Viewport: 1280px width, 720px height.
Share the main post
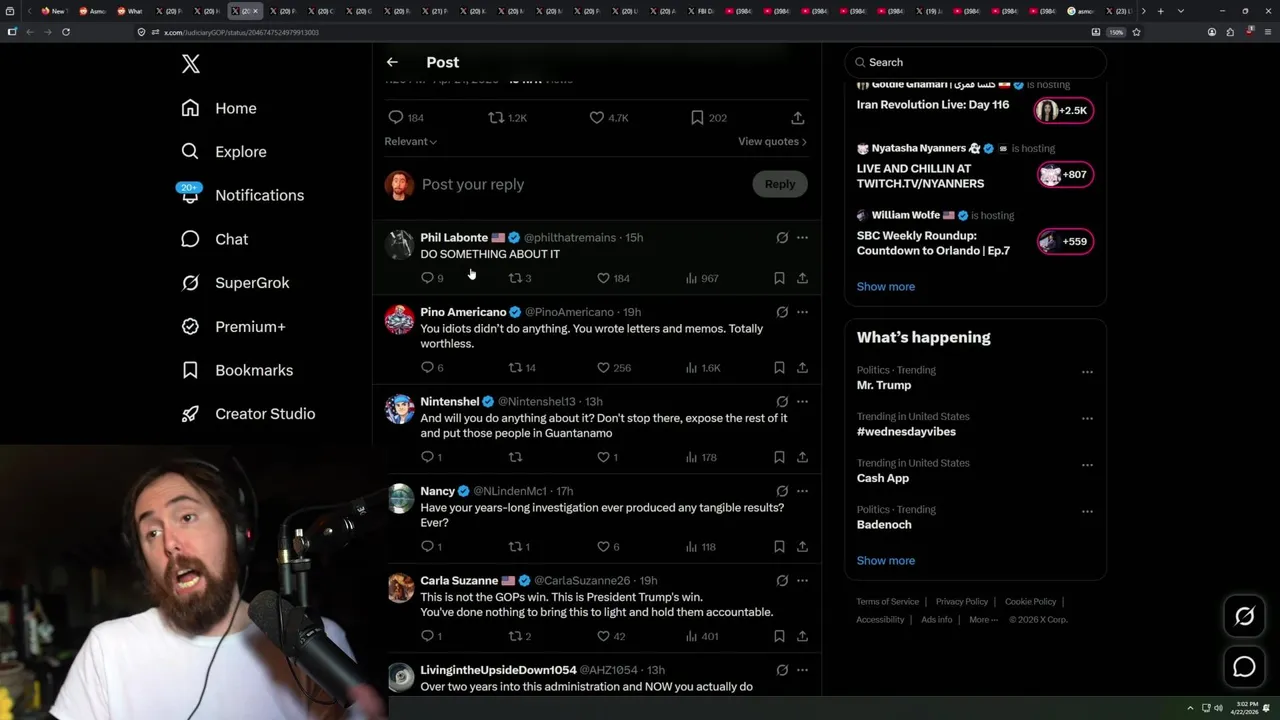798,118
